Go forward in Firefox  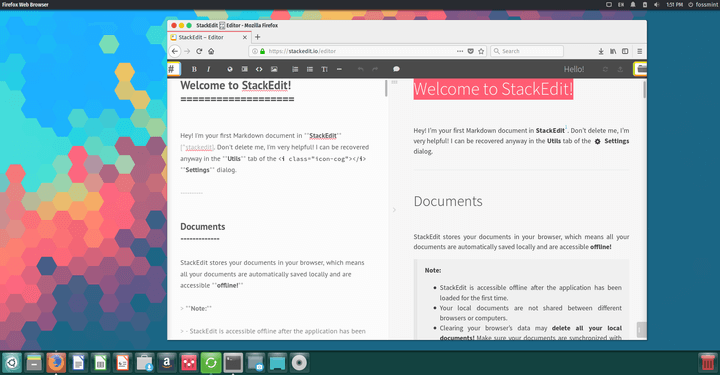(x=187, y=51)
